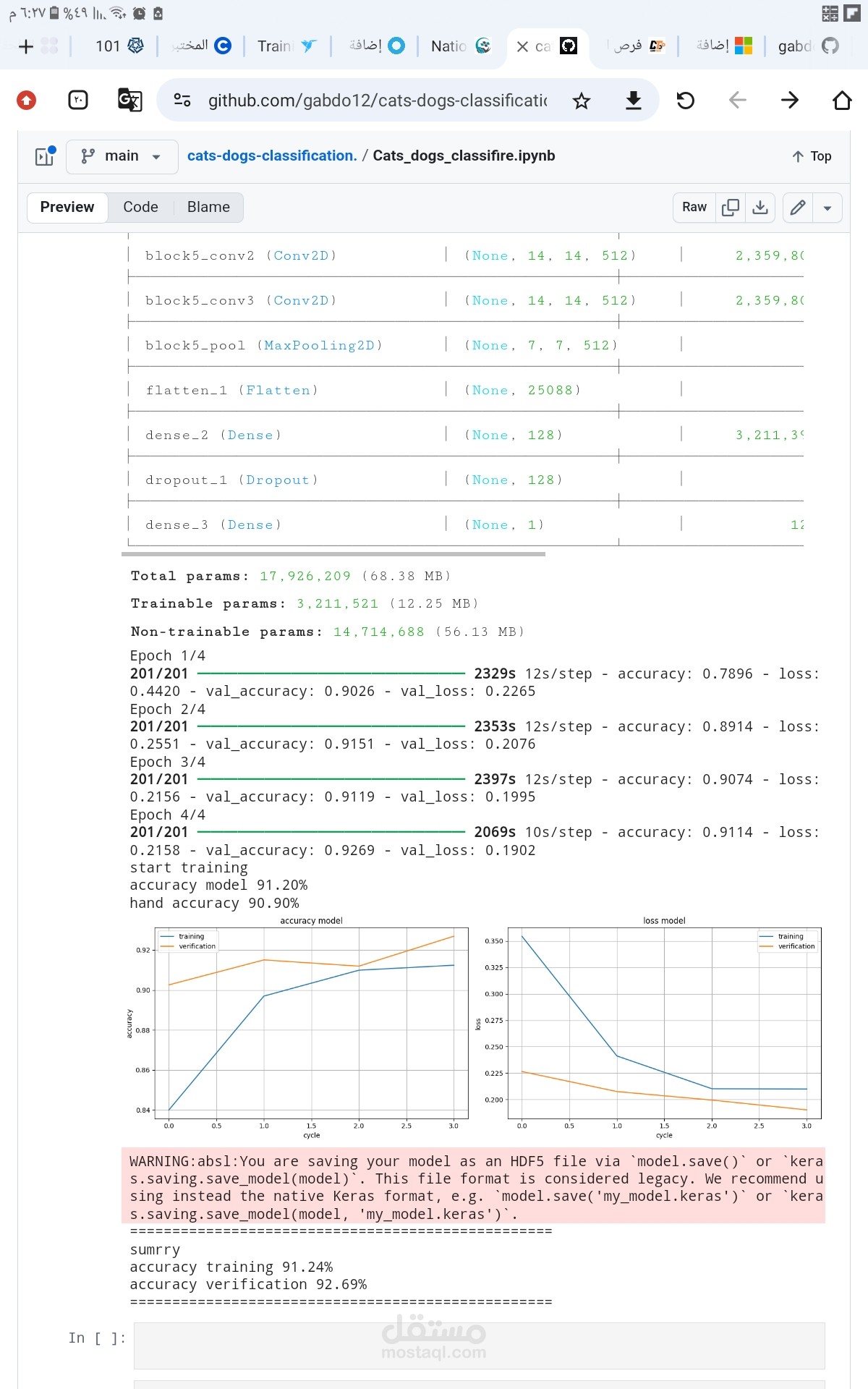868x1389 pixels.
Task: Switch to the '101' ChatGPT tab
Action: coord(119,46)
